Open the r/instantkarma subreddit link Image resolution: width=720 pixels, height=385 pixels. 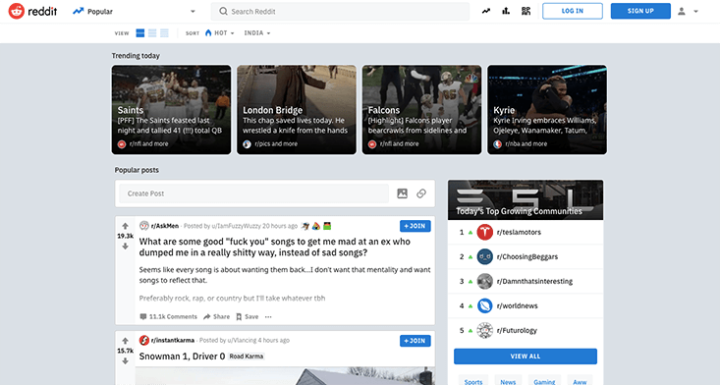pos(173,340)
